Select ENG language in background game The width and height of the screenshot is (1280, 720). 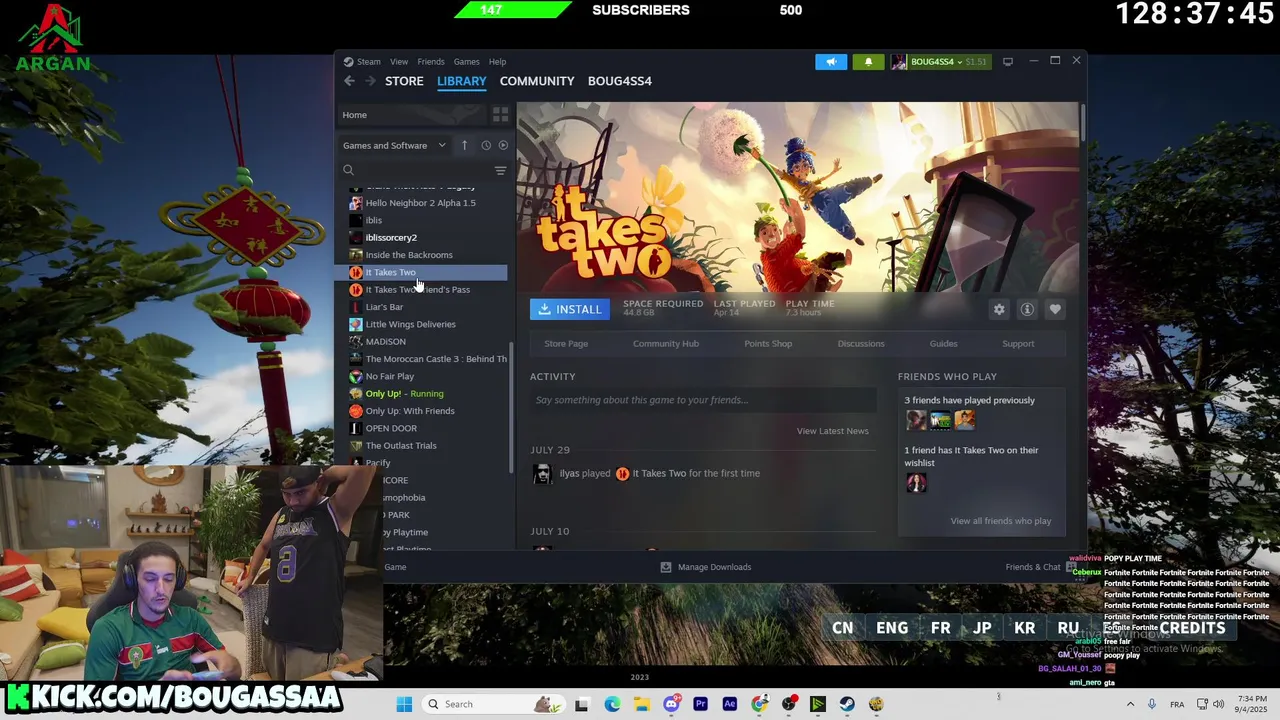(x=892, y=628)
